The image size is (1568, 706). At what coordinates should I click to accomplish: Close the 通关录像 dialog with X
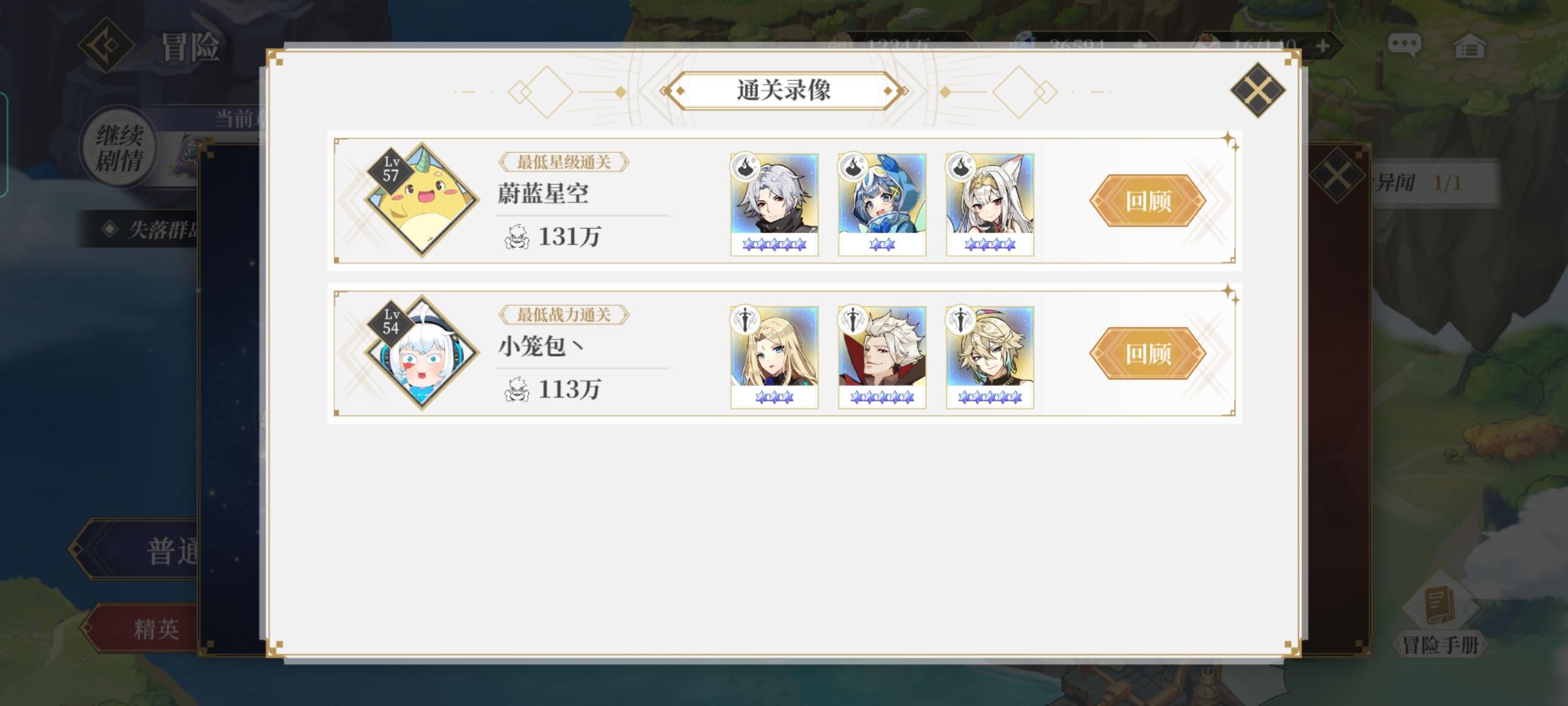coord(1258,90)
